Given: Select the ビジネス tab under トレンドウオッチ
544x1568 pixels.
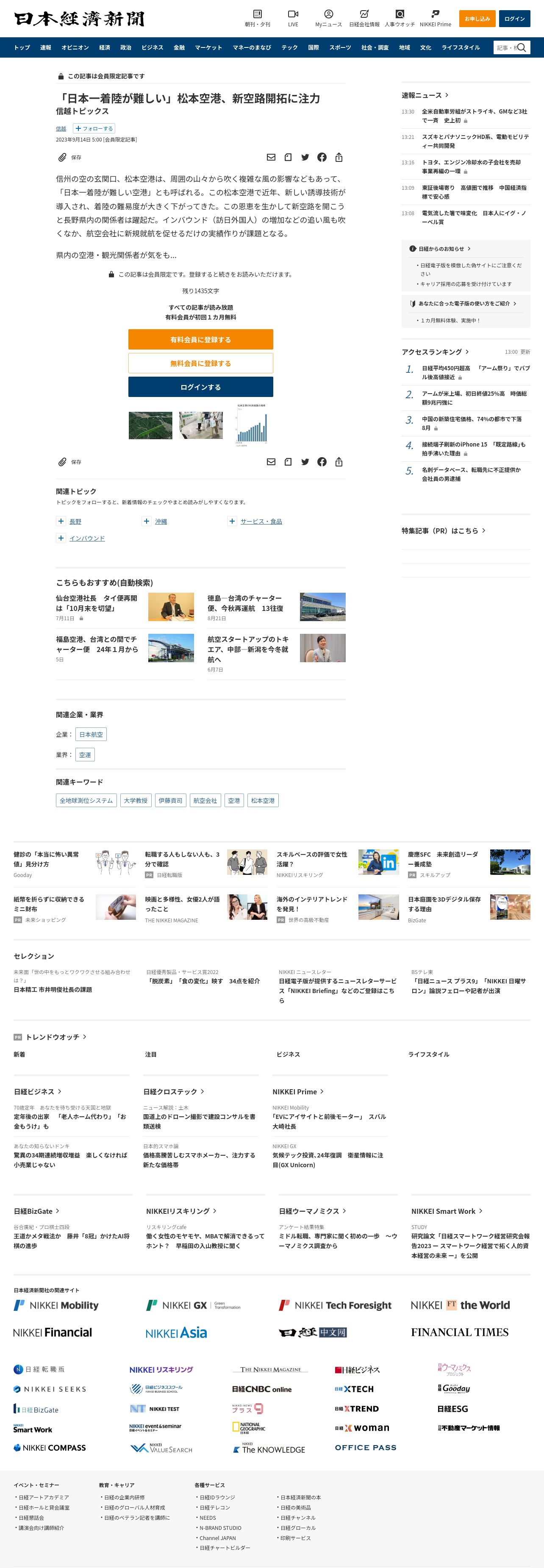Looking at the screenshot, I should coord(289,1054).
